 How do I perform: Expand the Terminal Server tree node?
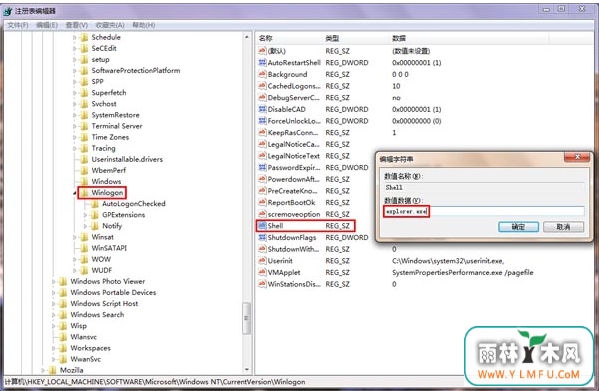tap(74, 126)
